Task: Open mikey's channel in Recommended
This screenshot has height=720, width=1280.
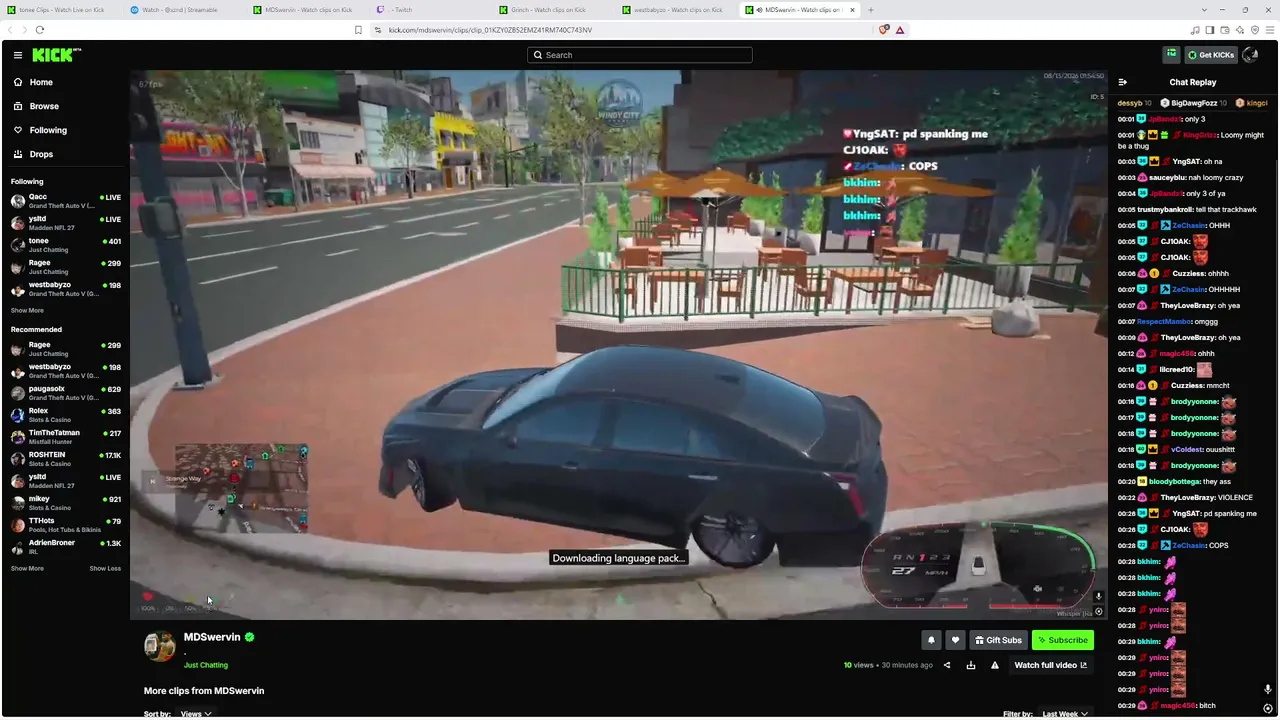Action: [66, 503]
